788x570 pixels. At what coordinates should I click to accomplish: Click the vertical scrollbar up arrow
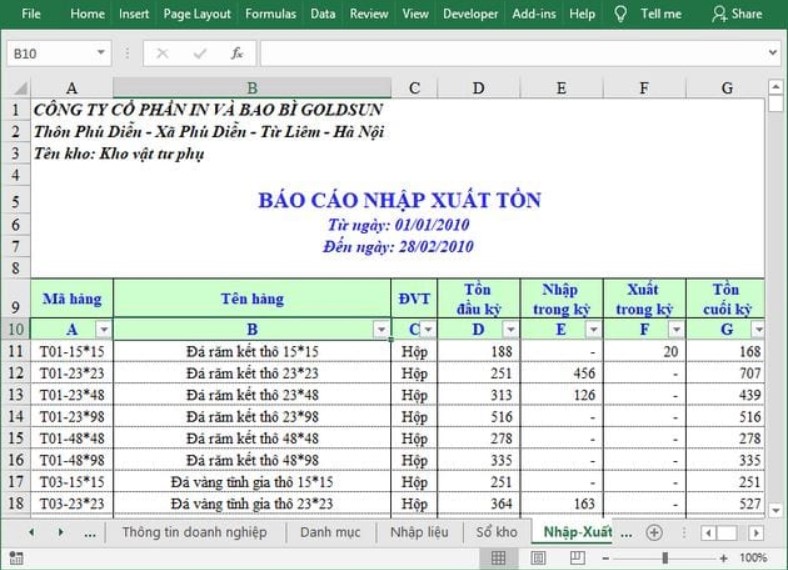[776, 87]
